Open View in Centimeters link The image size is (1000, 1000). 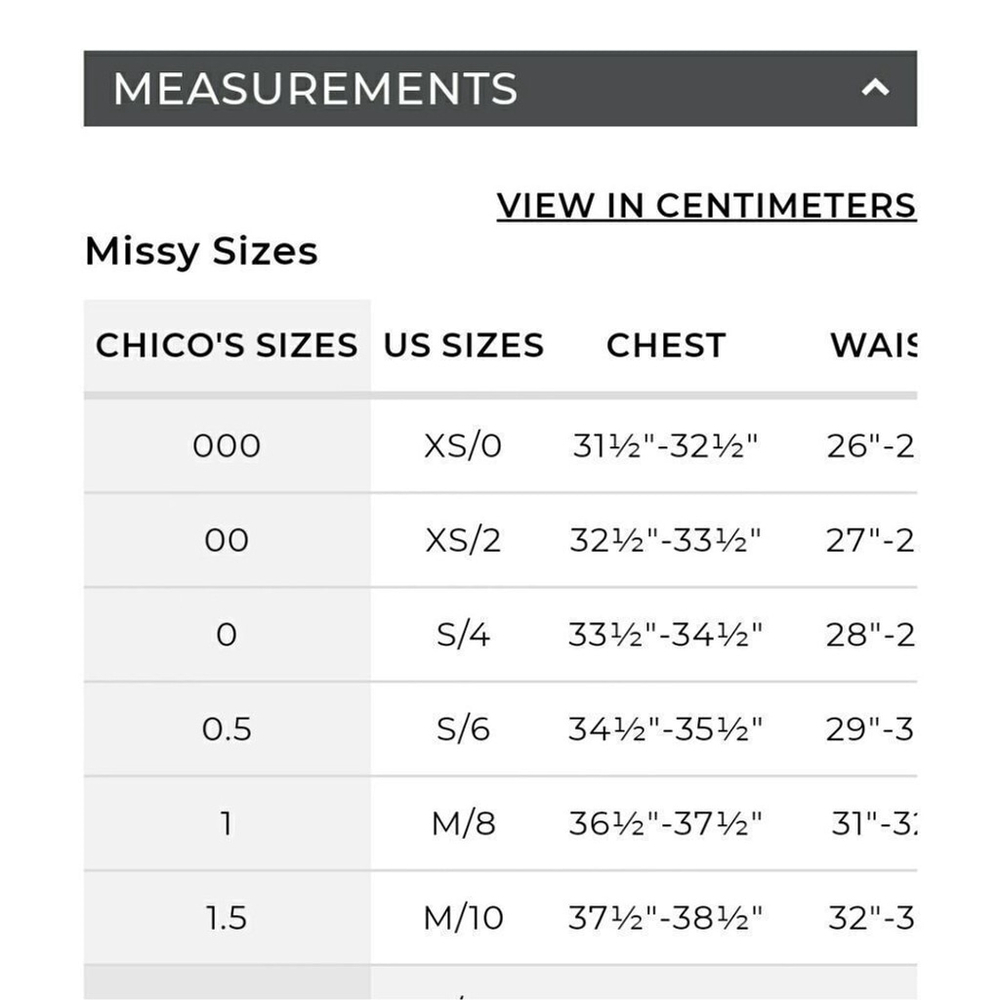tap(706, 205)
